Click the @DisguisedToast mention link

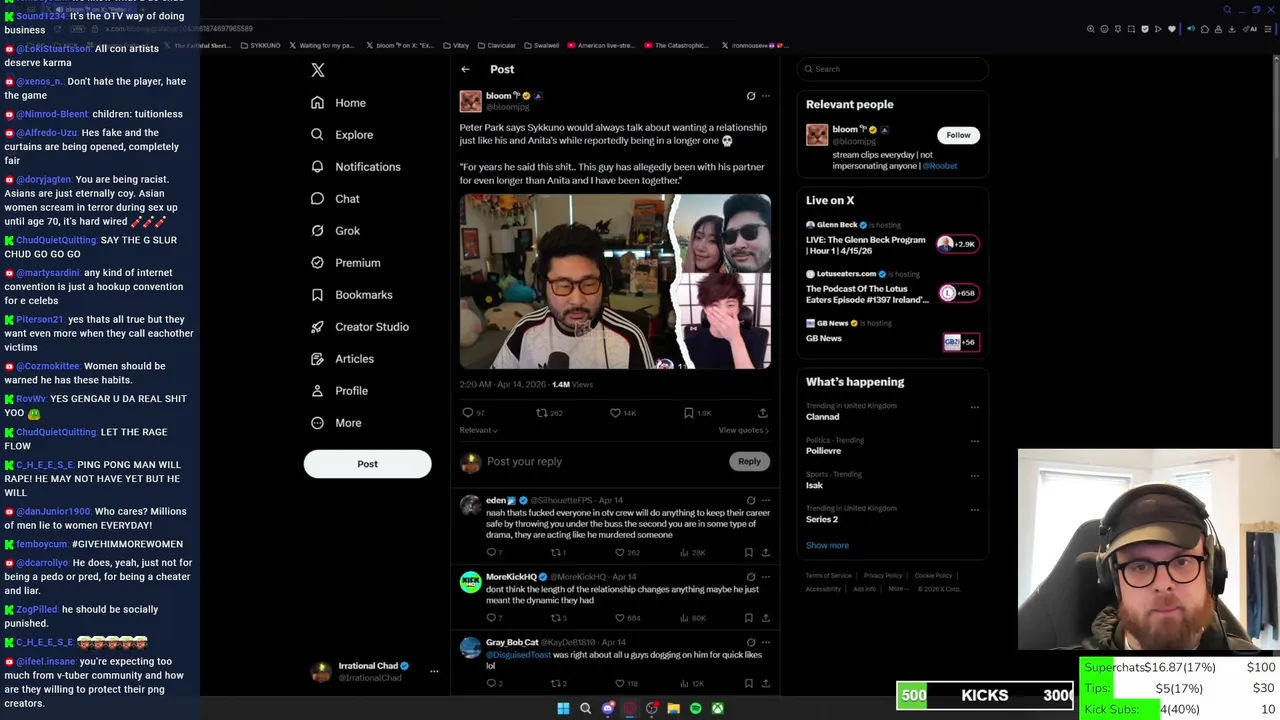[x=518, y=655]
